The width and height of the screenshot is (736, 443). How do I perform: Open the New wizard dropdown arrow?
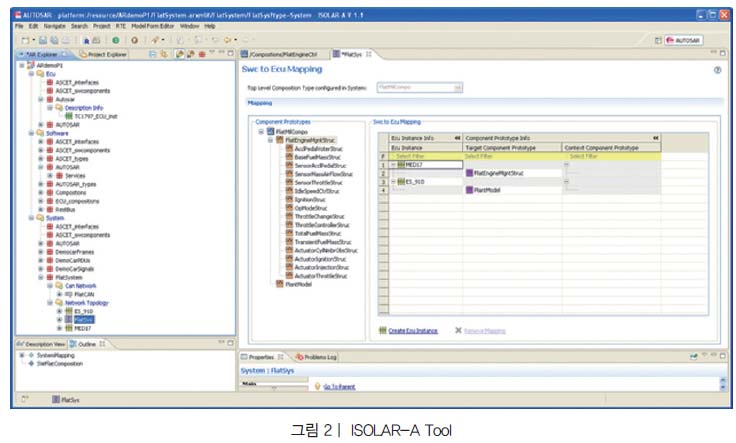(x=33, y=40)
